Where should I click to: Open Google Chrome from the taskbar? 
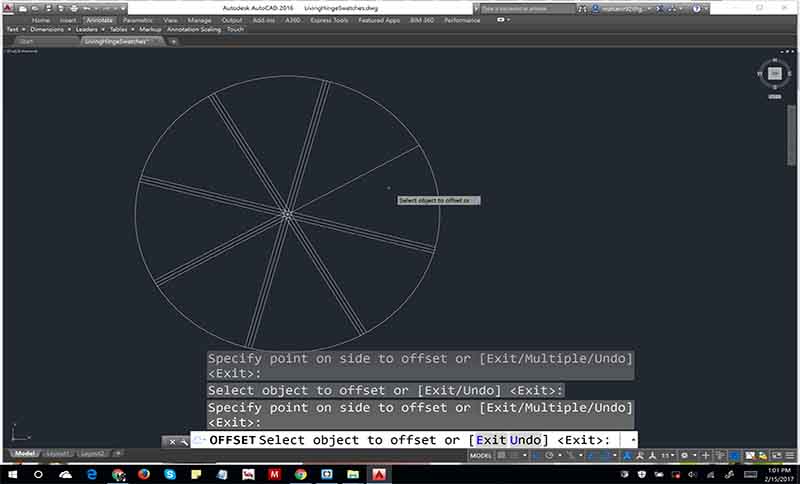pos(301,475)
